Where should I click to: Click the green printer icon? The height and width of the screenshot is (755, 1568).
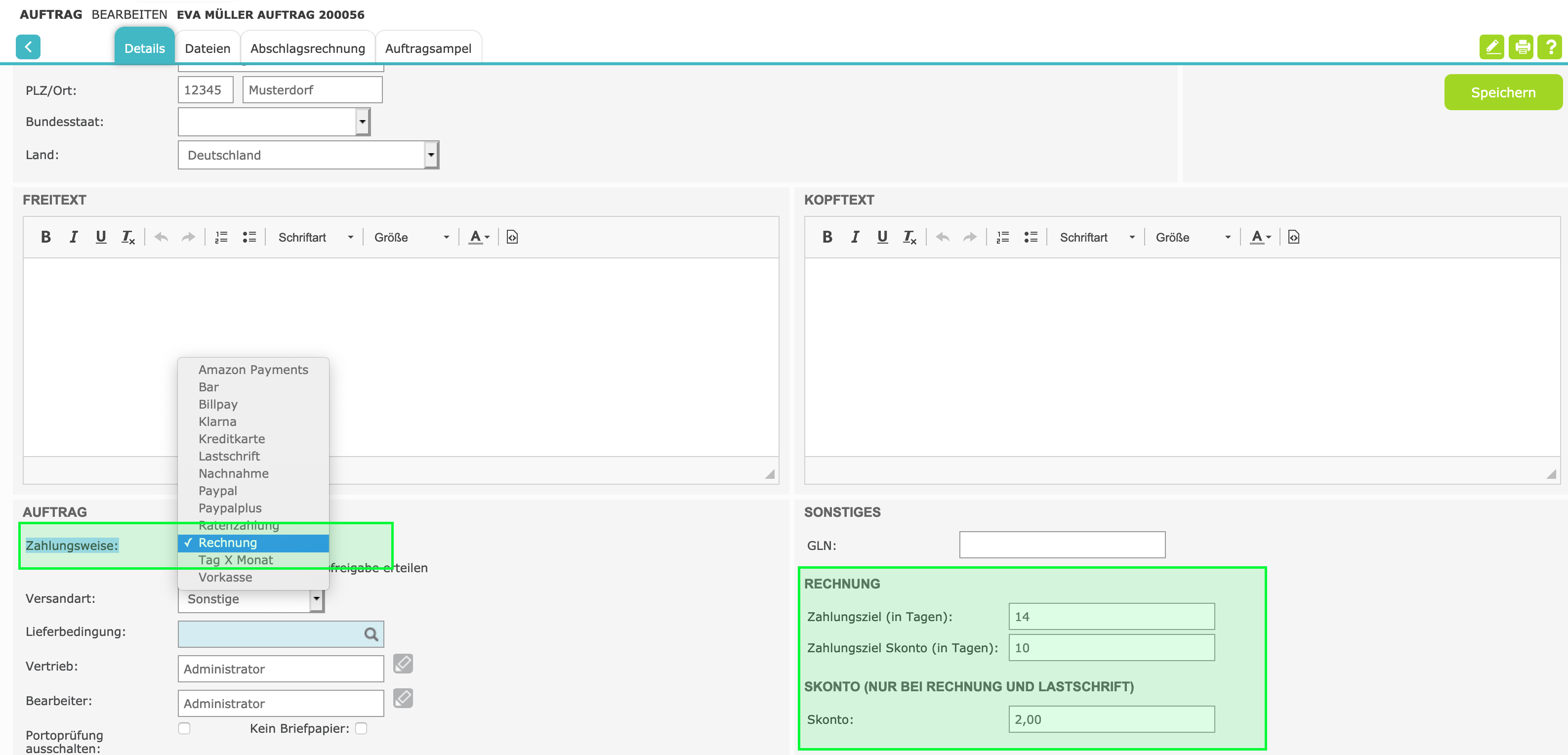[x=1521, y=47]
